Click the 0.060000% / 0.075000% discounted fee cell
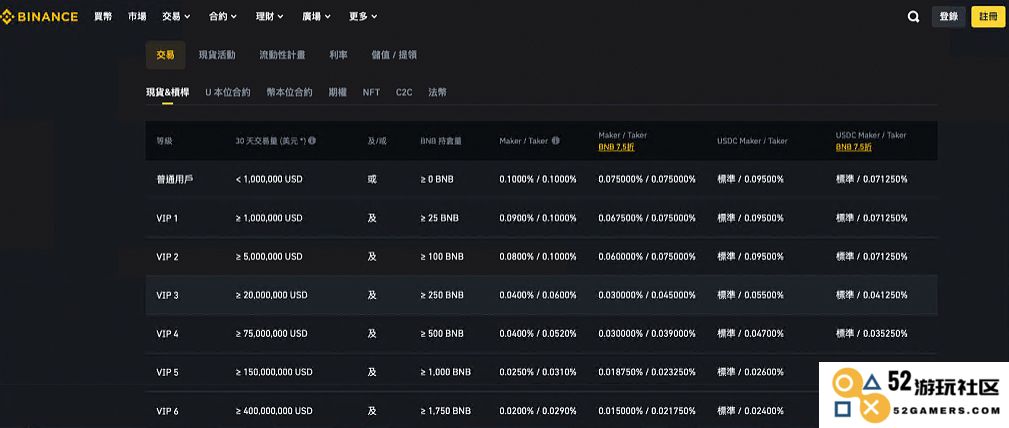This screenshot has height=428, width=1009. click(x=647, y=257)
